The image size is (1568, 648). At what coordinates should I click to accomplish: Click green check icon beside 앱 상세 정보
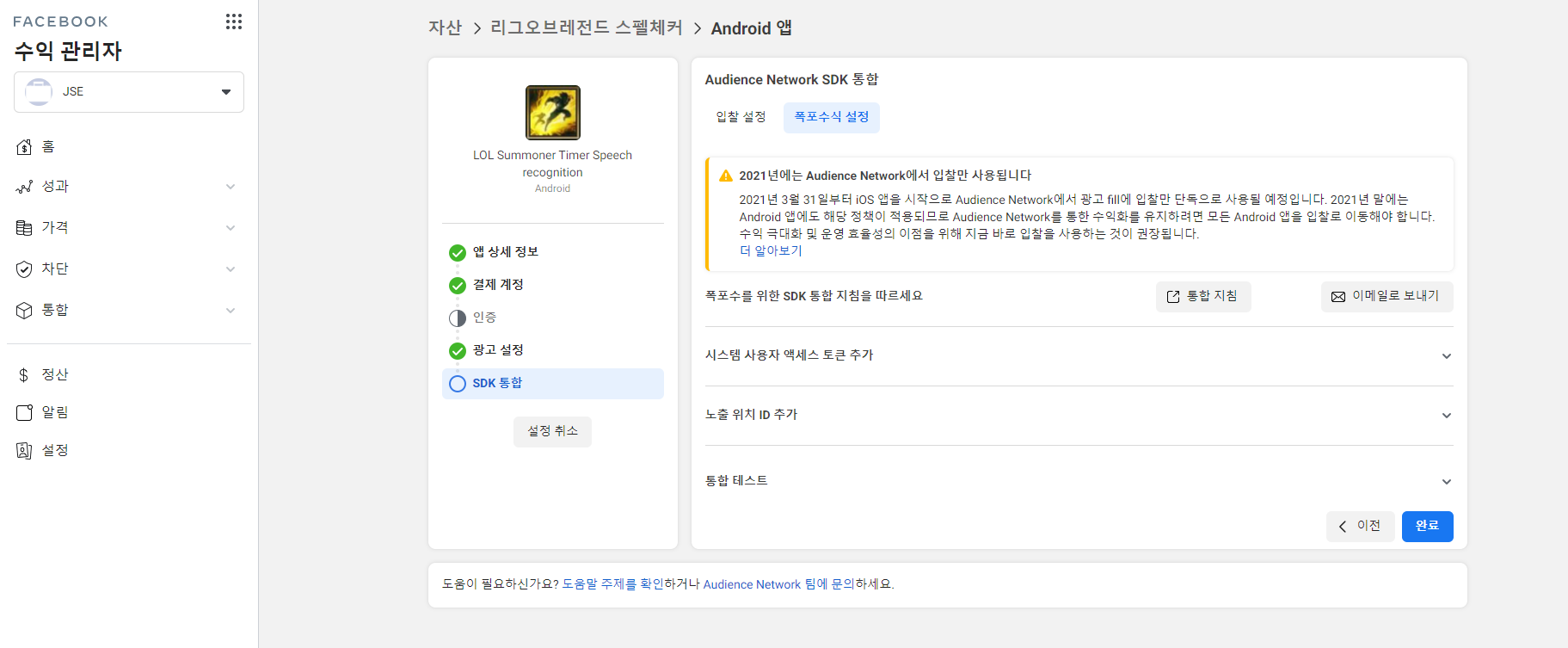pyautogui.click(x=458, y=253)
